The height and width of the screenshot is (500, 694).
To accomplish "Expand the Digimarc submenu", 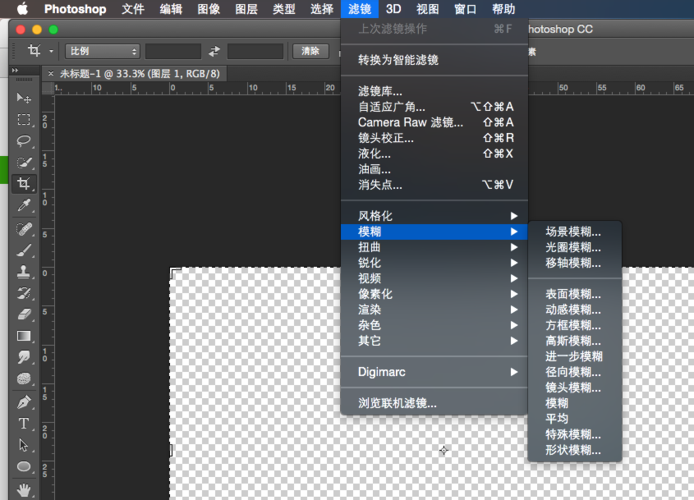I will [434, 372].
